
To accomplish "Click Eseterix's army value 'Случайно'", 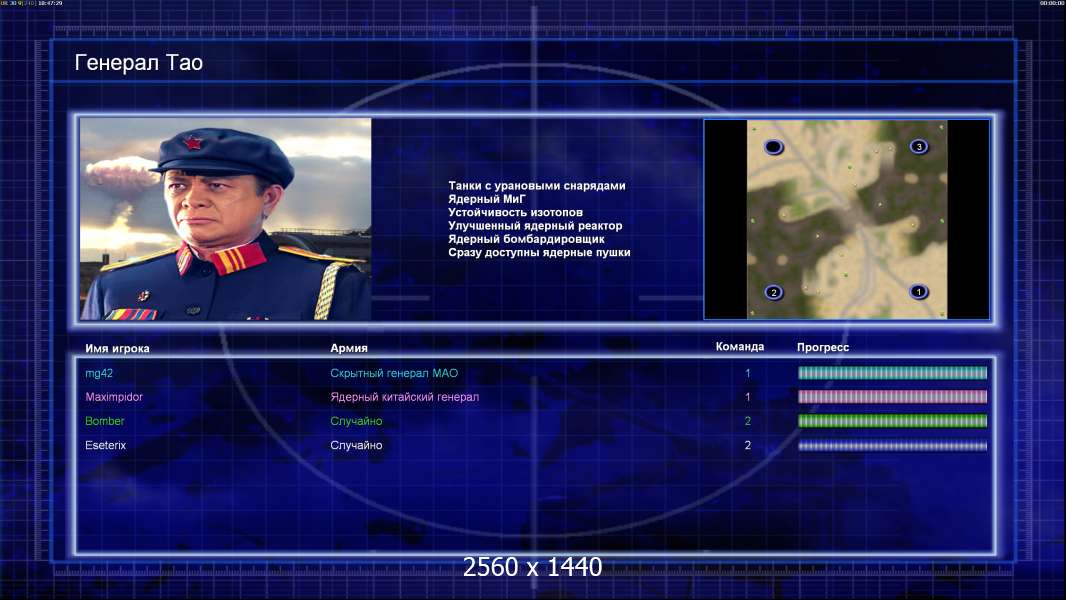I will (x=356, y=445).
